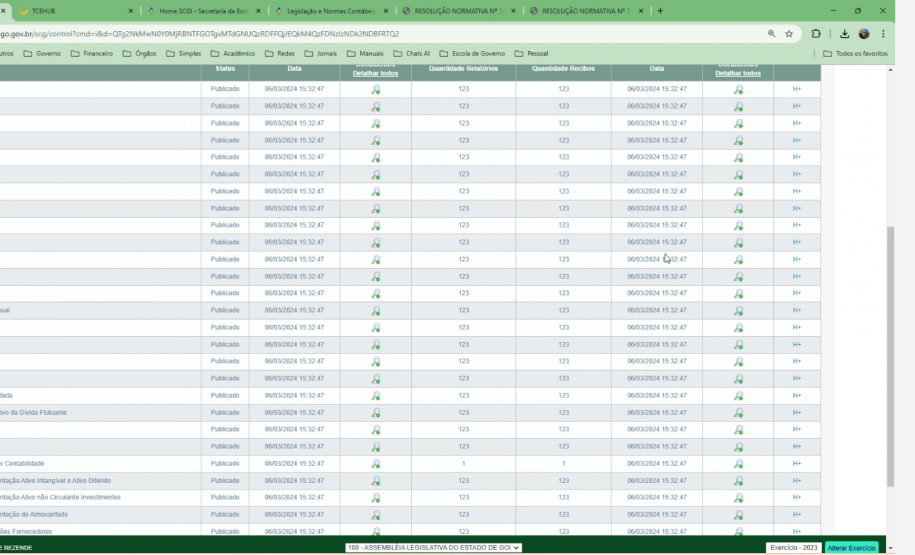Open document details icon in the Contabilidade row

[376, 464]
